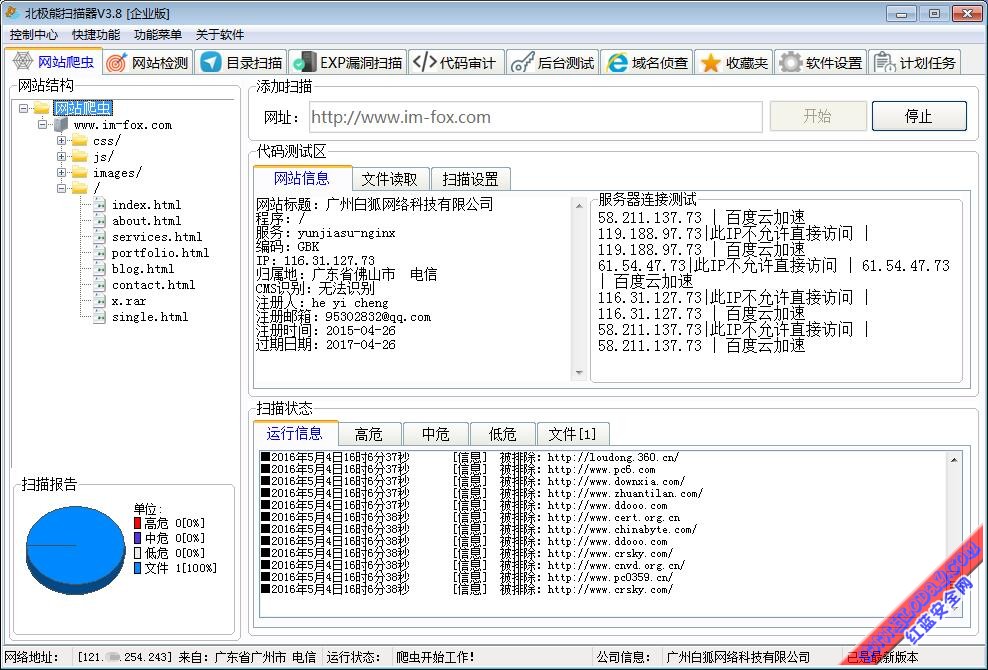
Task: Switch to the 文件读取 tab
Action: (x=390, y=179)
